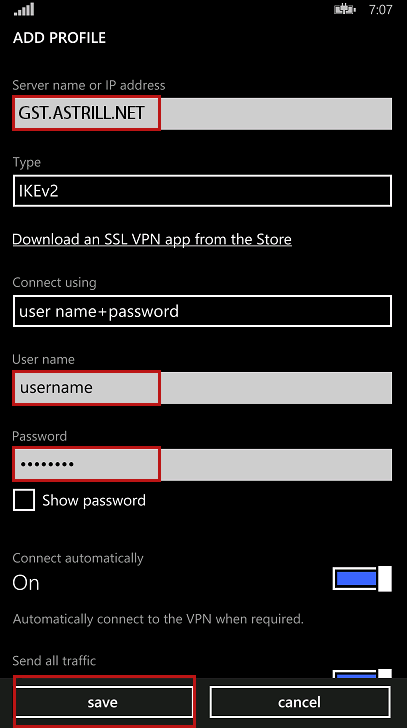The height and width of the screenshot is (728, 407).
Task: Open the Connect using dropdown
Action: (x=202, y=311)
